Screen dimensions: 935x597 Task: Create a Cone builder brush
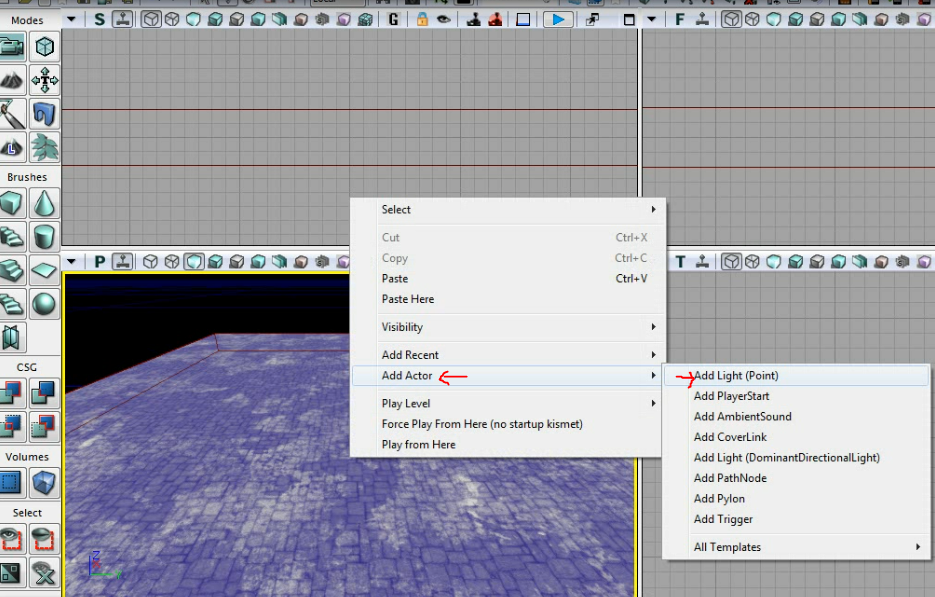45,203
